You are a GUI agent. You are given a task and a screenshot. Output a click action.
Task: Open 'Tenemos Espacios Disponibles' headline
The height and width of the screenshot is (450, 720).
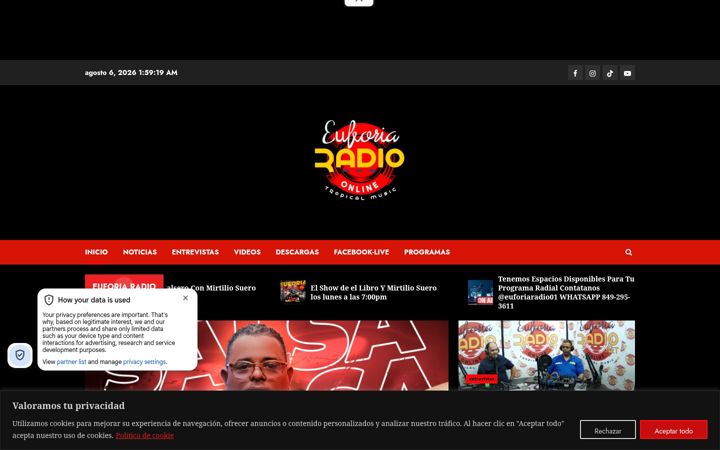pyautogui.click(x=566, y=292)
